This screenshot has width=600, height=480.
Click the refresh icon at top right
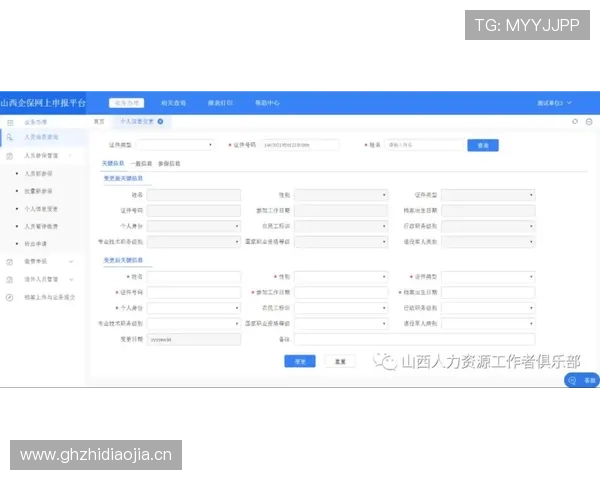pos(575,122)
